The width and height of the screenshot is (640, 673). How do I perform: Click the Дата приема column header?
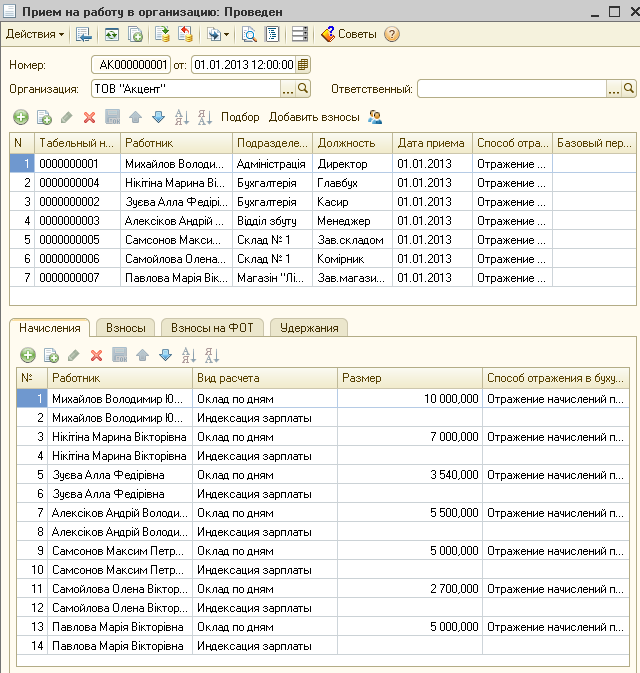(x=432, y=143)
